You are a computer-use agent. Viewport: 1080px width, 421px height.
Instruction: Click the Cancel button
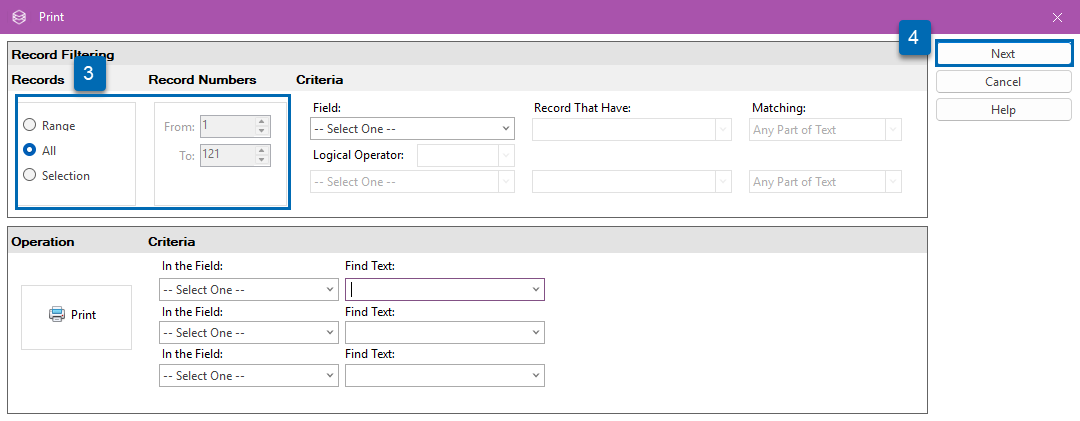click(x=1003, y=81)
